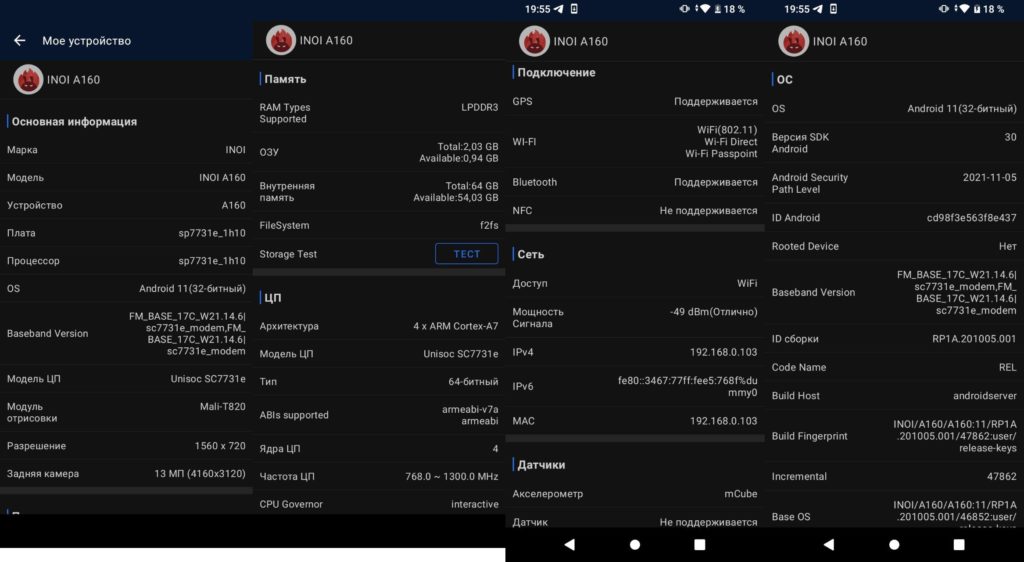
Task: Select CPU Governor value interactive
Action: coord(474,504)
